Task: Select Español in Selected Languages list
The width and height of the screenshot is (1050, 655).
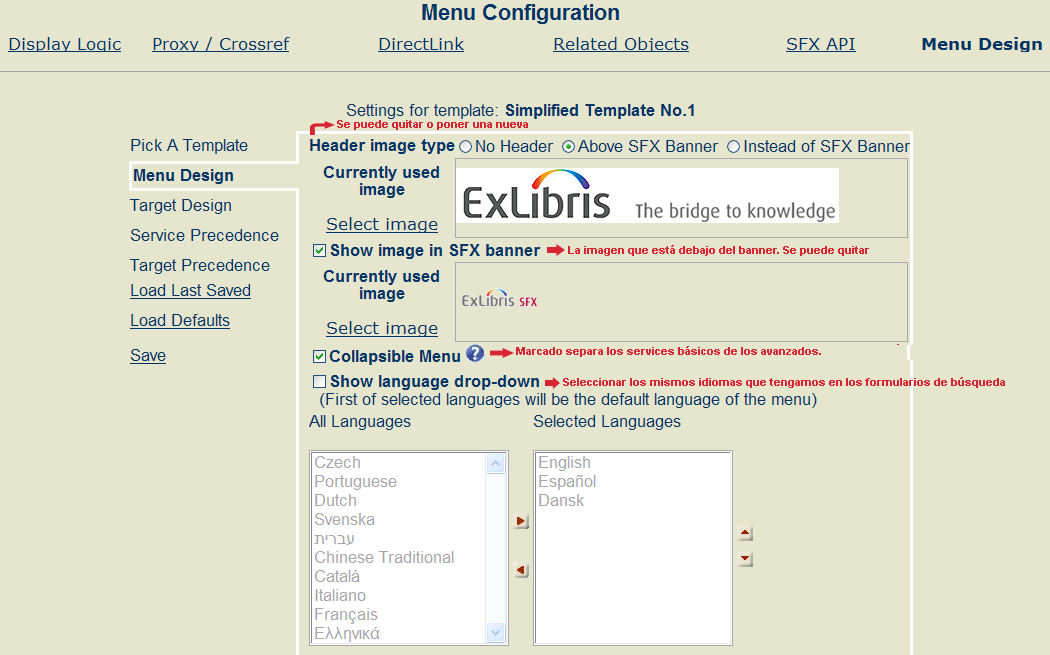Action: pos(567,482)
